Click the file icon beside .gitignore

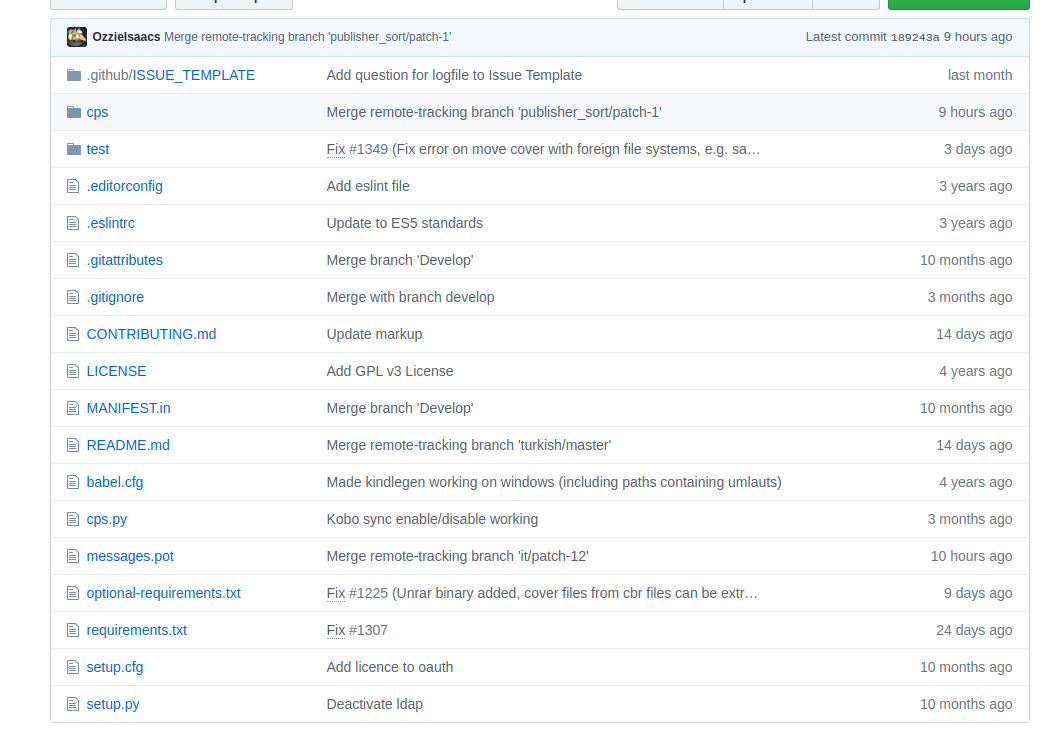pyautogui.click(x=73, y=297)
